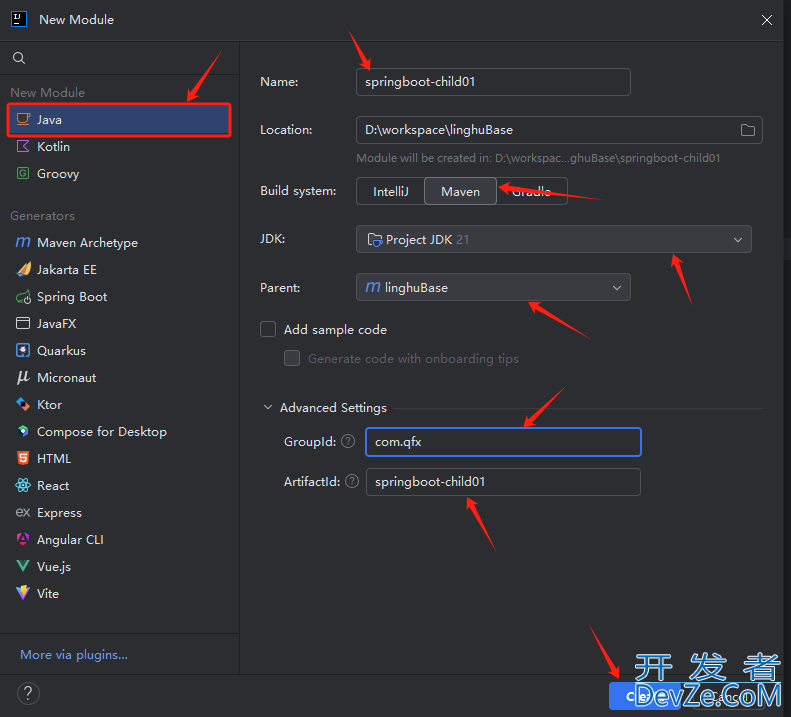Click the Kotlin K icon
This screenshot has height=717, width=791.
[x=23, y=146]
